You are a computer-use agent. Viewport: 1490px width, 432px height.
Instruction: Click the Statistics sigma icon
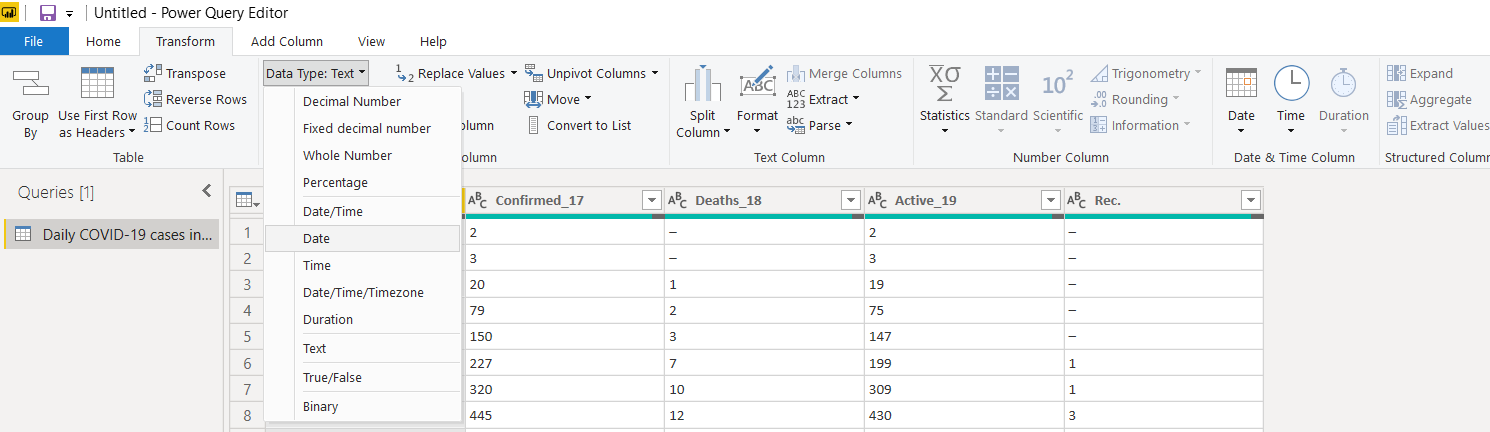tap(944, 84)
